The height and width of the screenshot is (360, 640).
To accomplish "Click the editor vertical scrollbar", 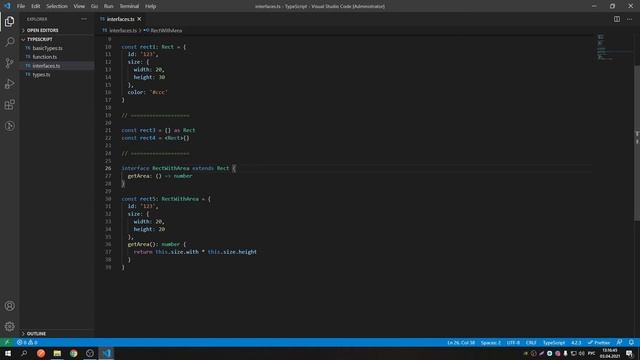I will tap(637, 143).
